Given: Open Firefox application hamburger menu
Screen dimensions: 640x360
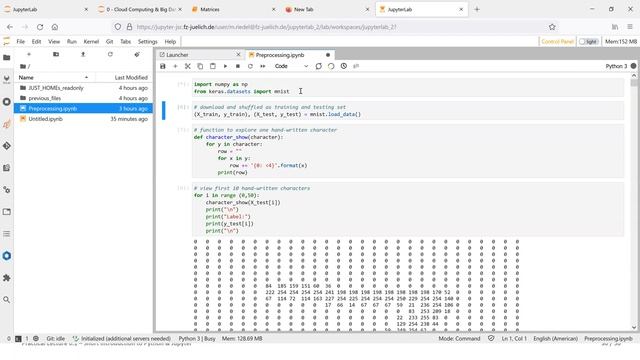Looking at the screenshot, I should point(630,27).
